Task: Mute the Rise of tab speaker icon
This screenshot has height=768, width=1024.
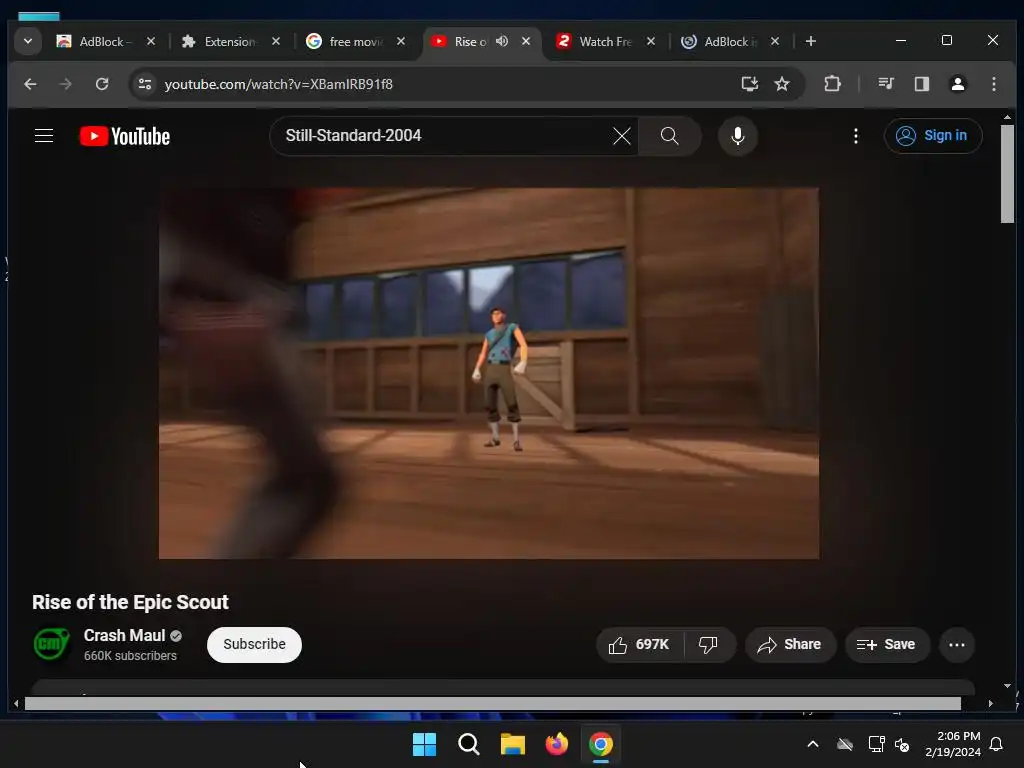Action: click(502, 41)
